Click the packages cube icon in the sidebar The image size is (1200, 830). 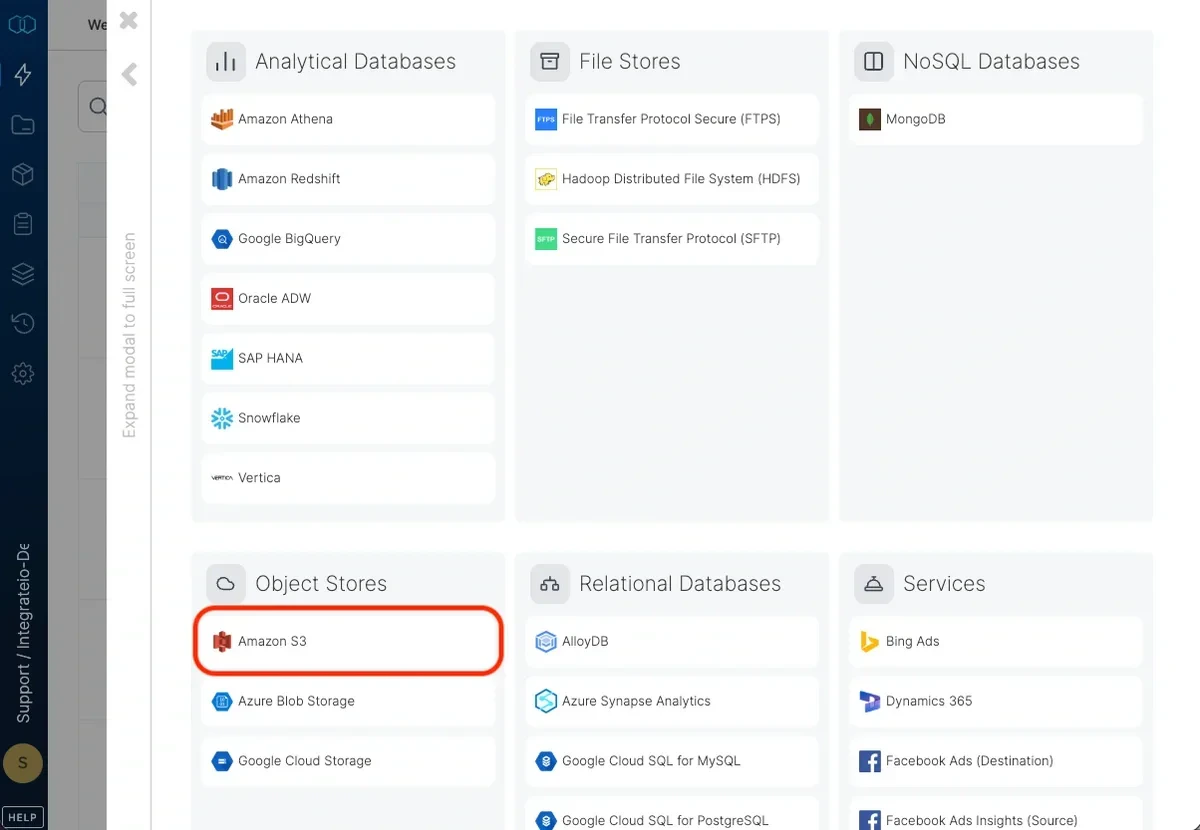[22, 173]
